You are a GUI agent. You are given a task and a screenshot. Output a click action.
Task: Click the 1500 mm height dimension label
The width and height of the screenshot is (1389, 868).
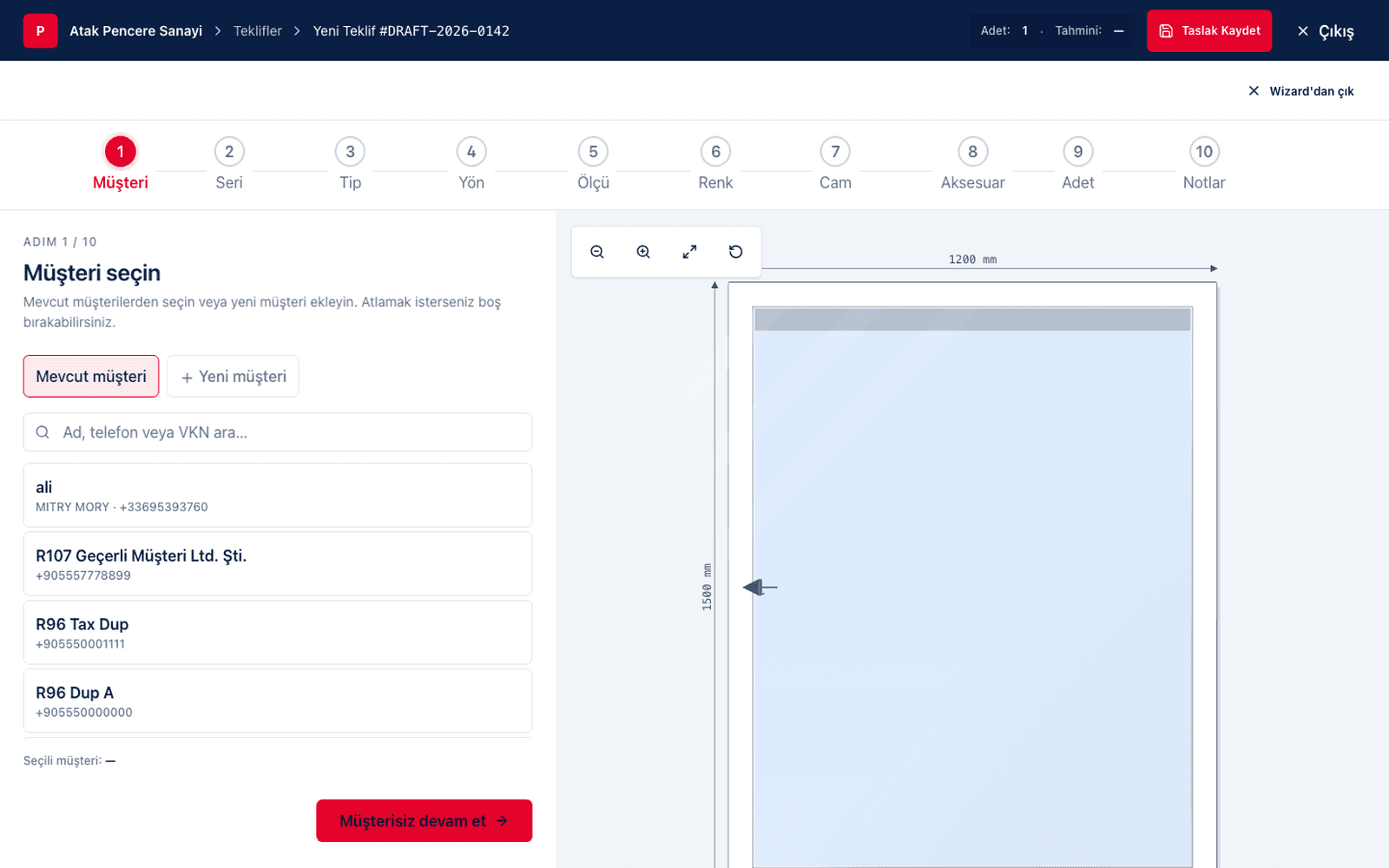pos(707,587)
